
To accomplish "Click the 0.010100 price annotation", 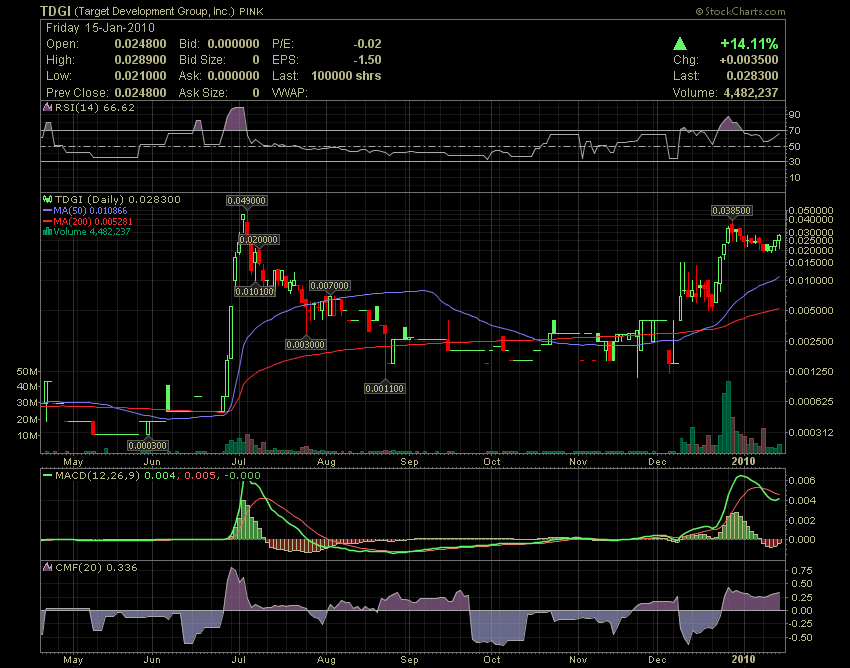I will pyautogui.click(x=254, y=292).
